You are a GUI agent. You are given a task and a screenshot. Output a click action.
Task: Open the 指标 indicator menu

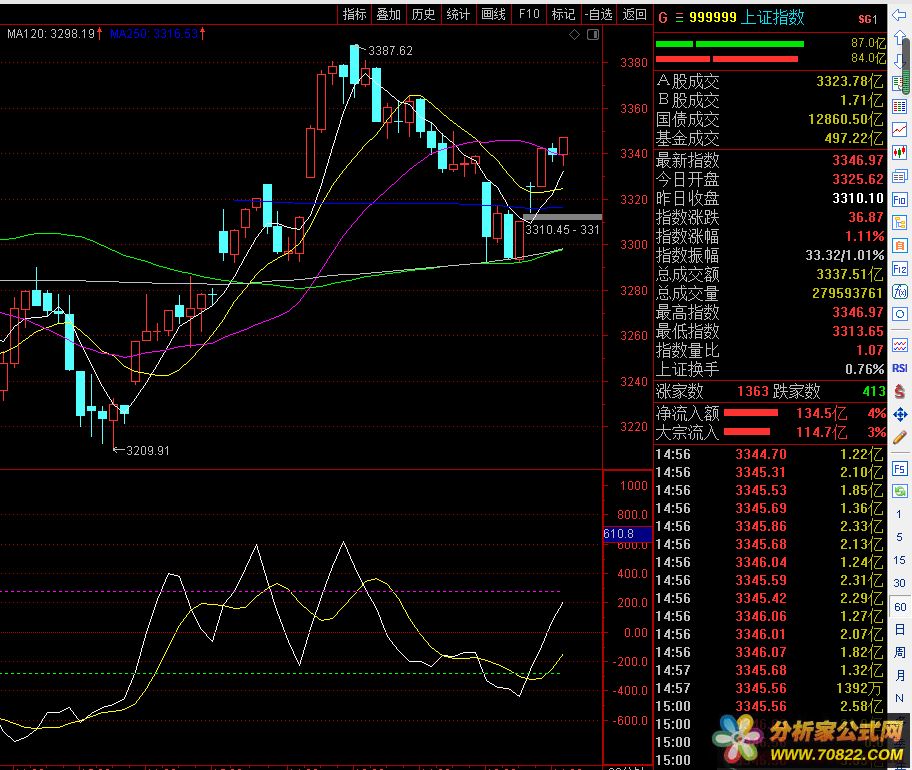[x=354, y=15]
